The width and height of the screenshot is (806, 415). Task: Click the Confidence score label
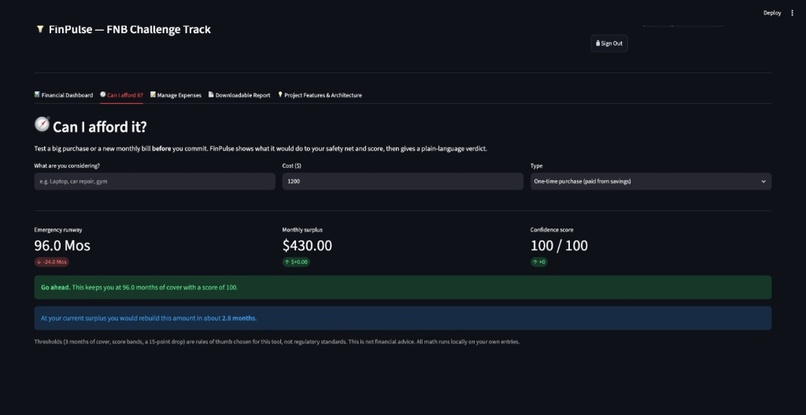(552, 230)
